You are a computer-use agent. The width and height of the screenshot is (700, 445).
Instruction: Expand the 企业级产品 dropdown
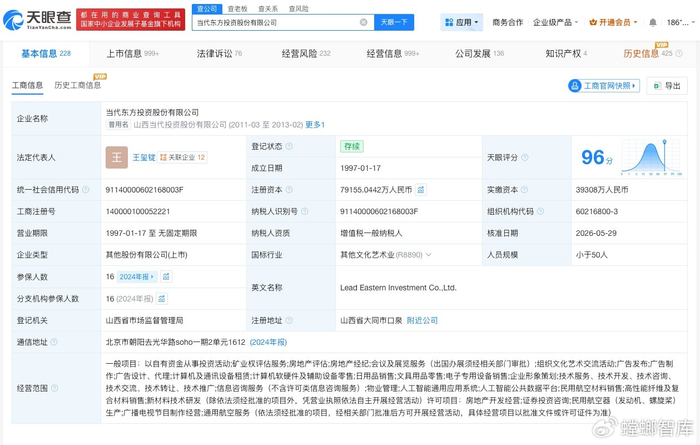tap(555, 22)
